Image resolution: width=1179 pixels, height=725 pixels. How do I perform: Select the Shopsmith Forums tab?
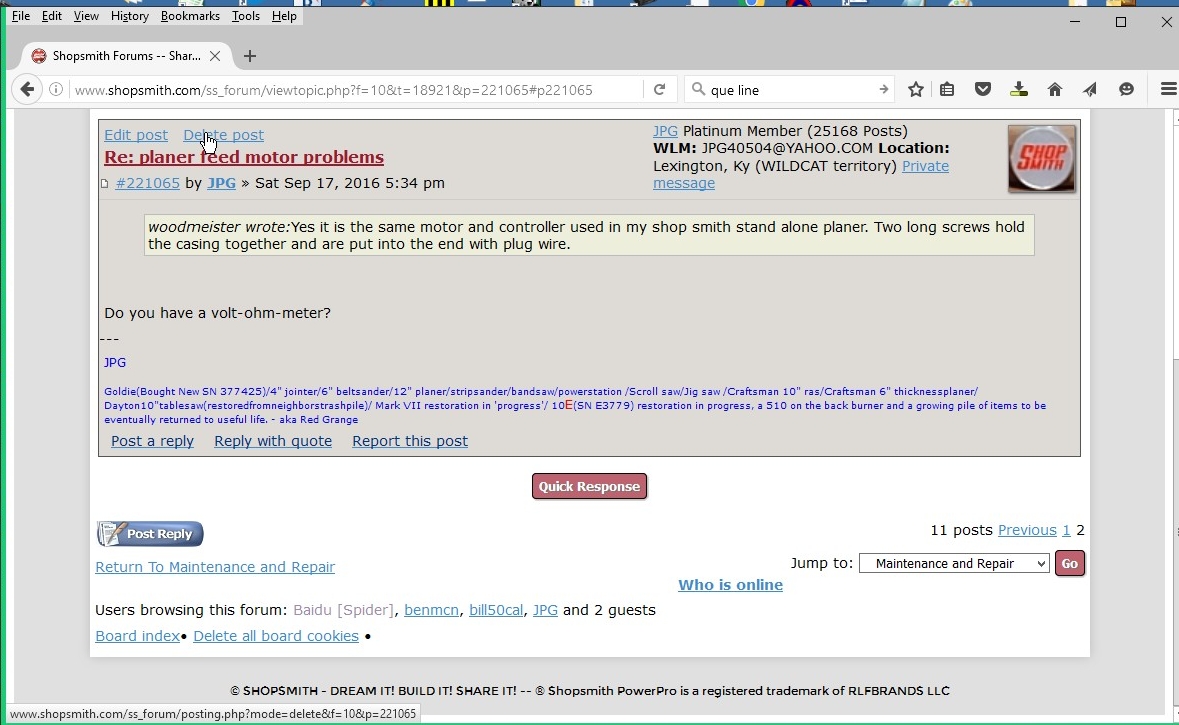point(126,56)
